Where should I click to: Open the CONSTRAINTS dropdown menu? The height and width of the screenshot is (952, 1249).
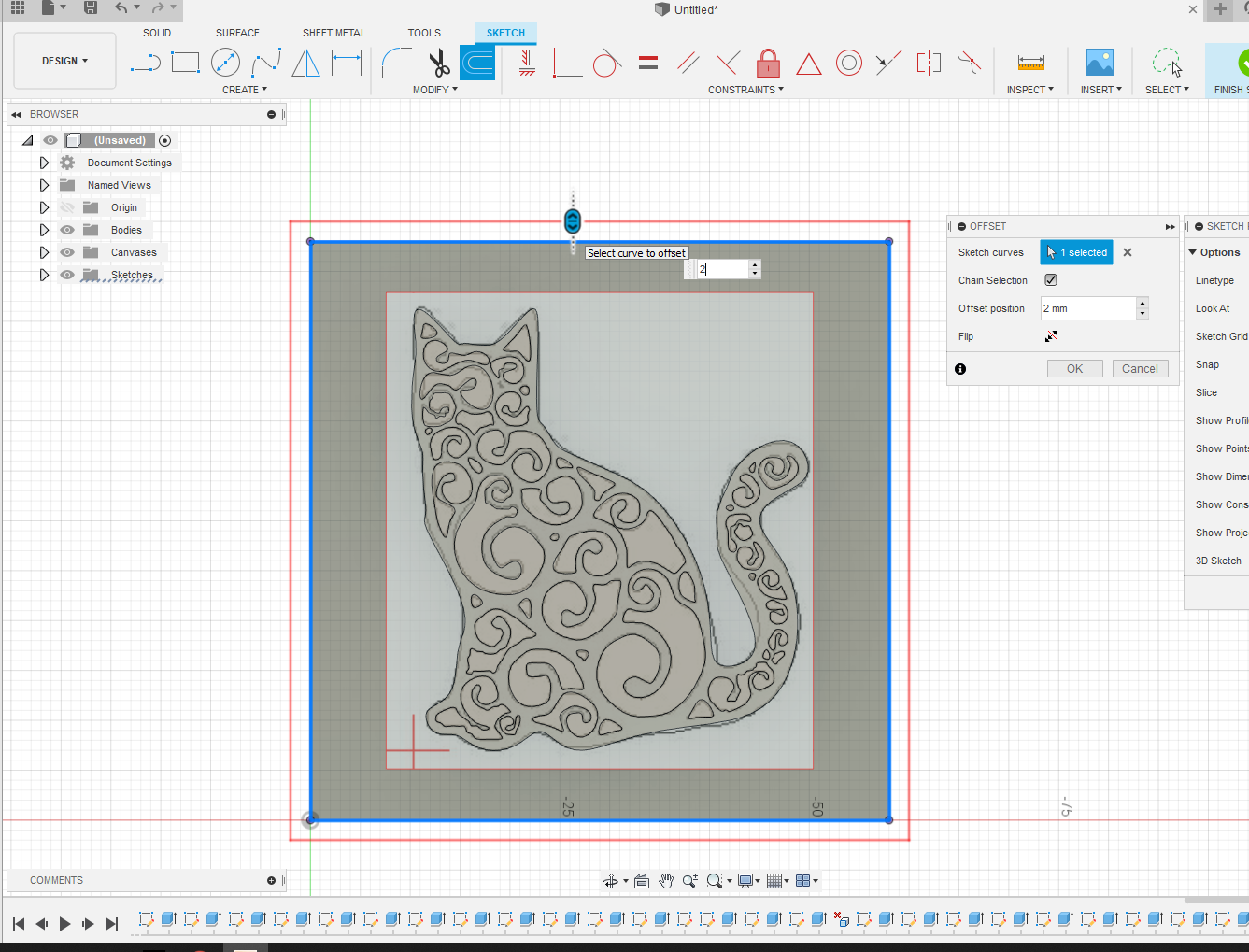745,90
